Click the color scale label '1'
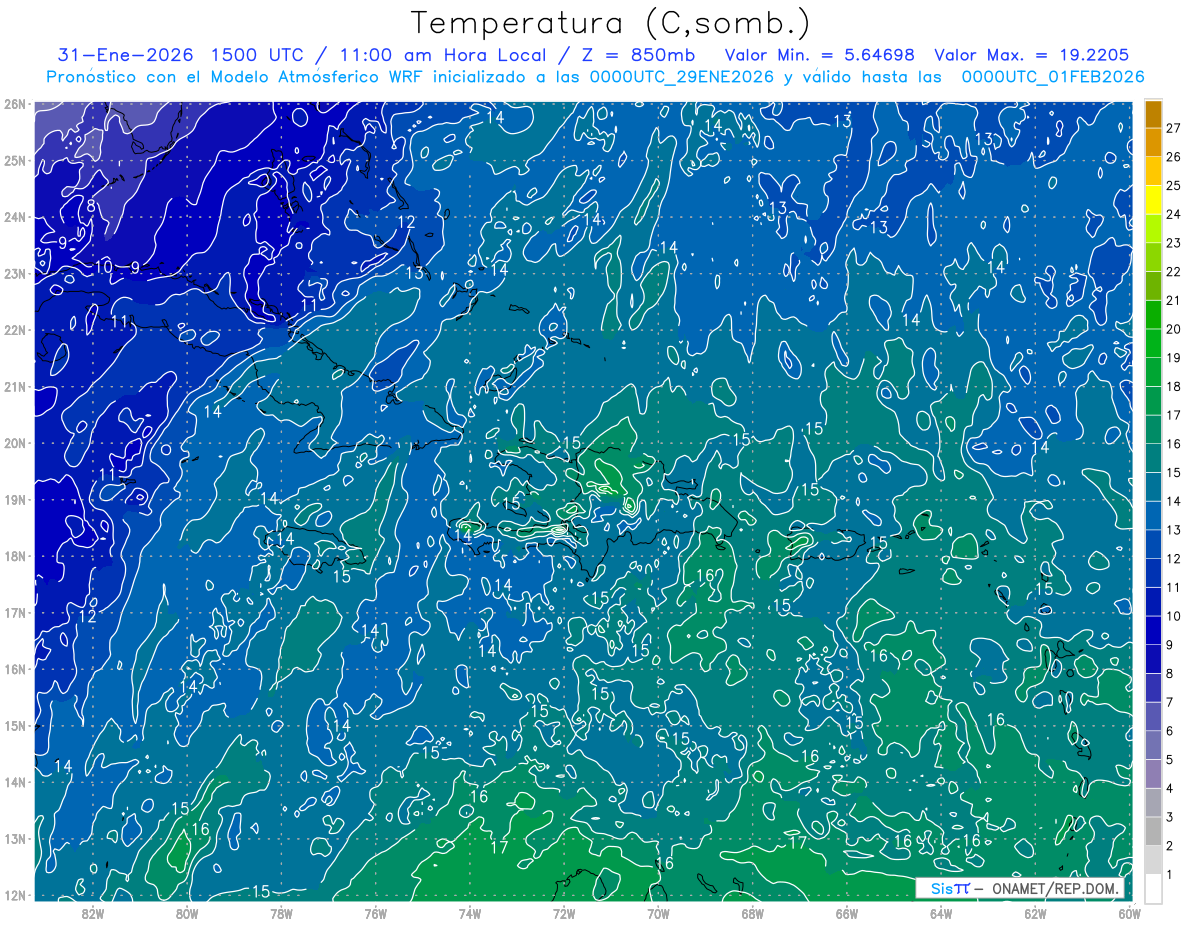Screen dimensions: 1200x927 [x=1170, y=875]
